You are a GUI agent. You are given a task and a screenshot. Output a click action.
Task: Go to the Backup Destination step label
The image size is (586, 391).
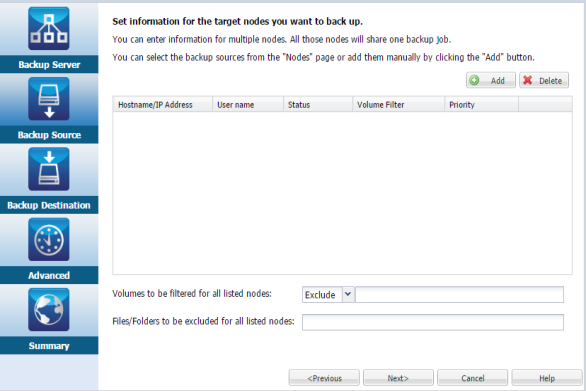tap(49, 205)
